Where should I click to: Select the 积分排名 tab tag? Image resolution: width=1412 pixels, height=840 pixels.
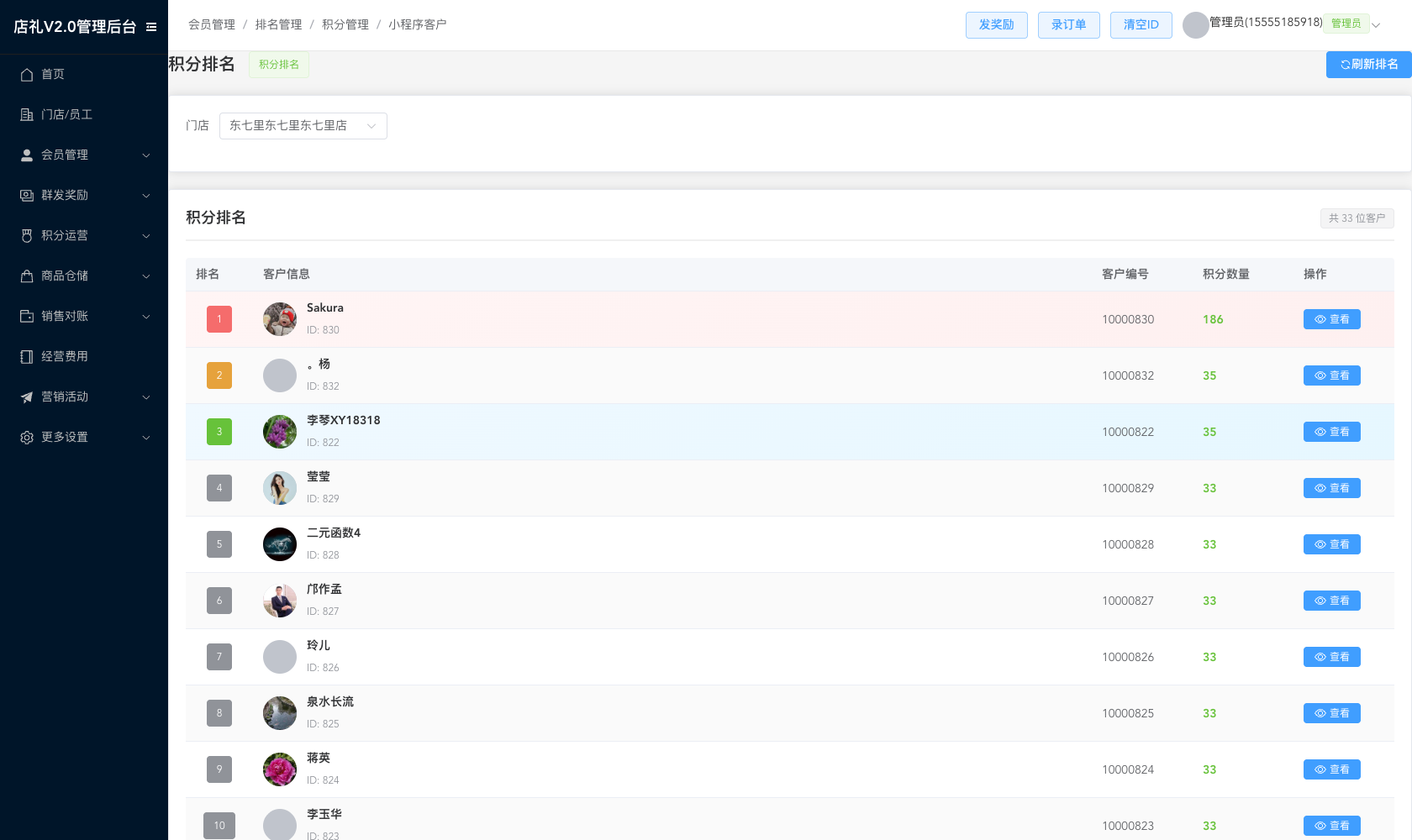pos(279,65)
